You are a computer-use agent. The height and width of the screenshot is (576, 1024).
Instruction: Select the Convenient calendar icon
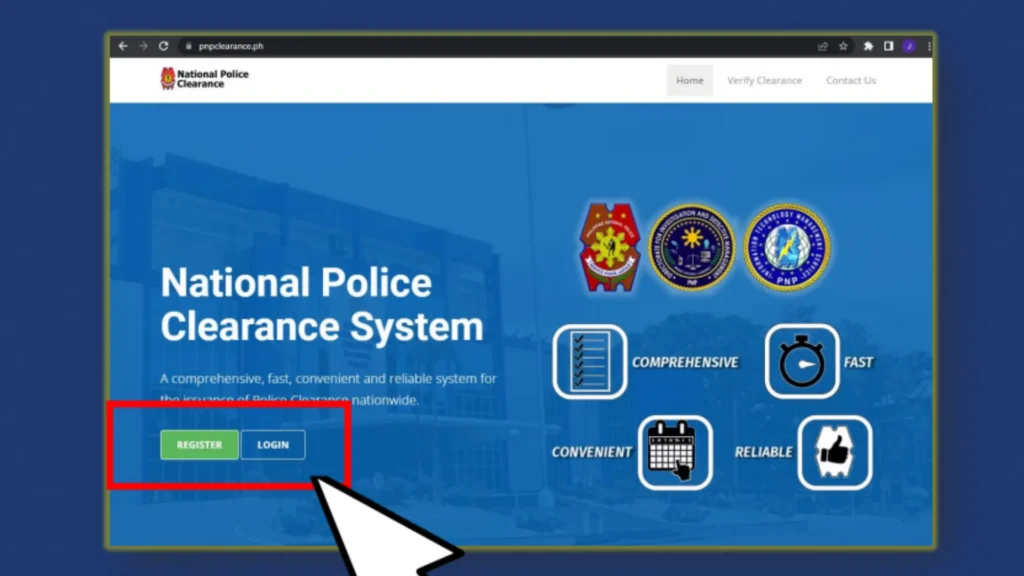point(674,452)
